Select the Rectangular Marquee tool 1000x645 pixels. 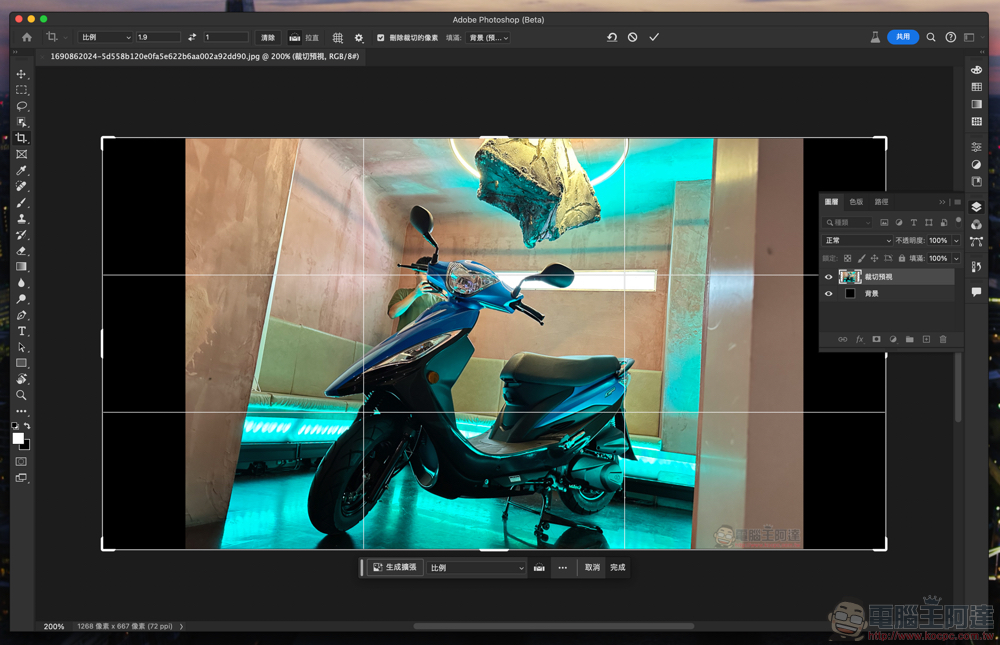21,90
